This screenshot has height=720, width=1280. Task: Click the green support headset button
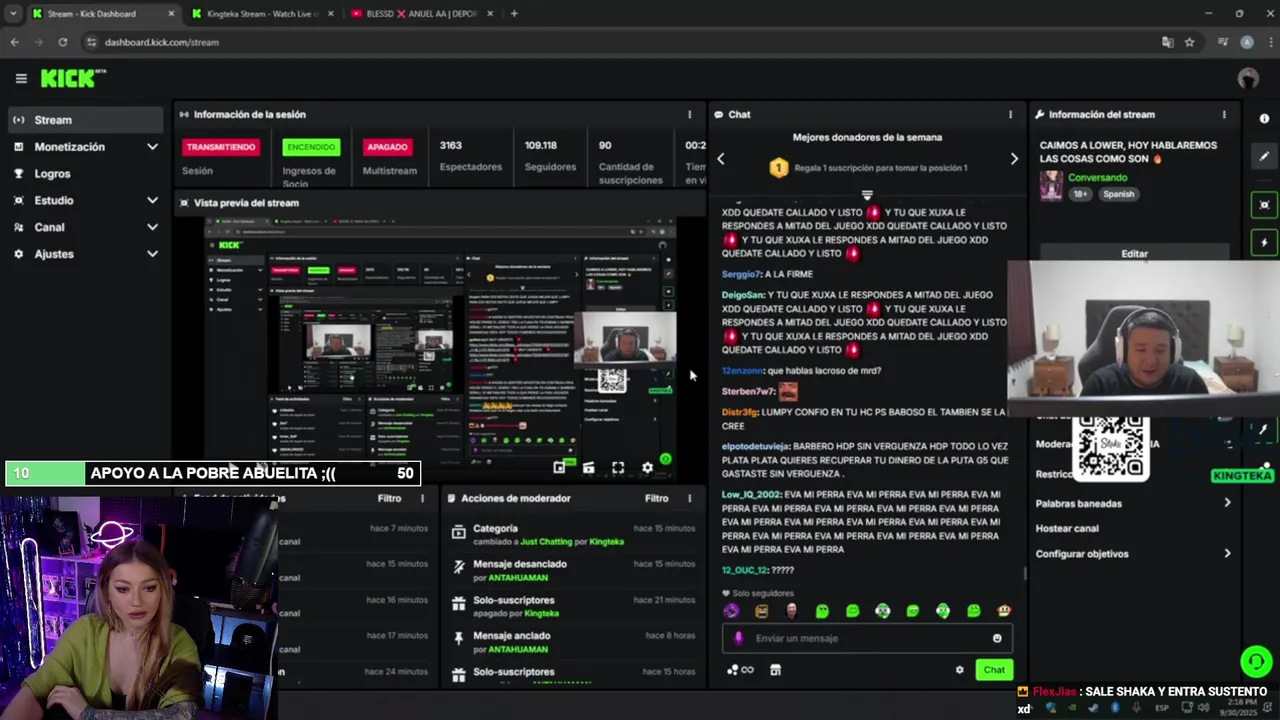[x=1255, y=661]
